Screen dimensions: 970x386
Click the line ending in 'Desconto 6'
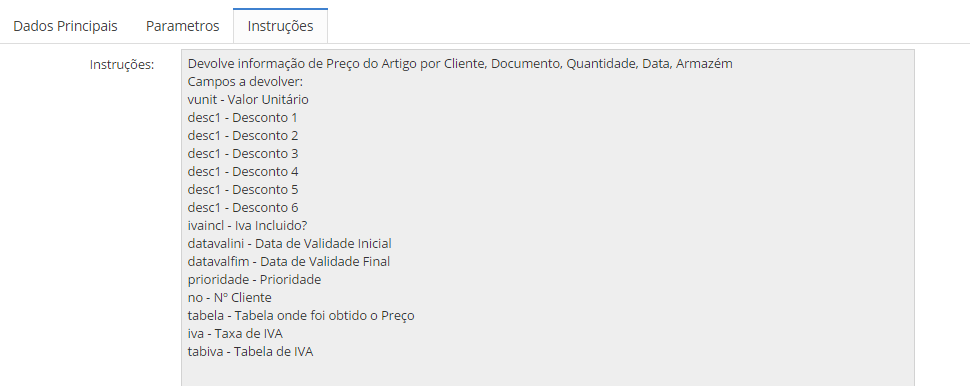click(x=242, y=207)
